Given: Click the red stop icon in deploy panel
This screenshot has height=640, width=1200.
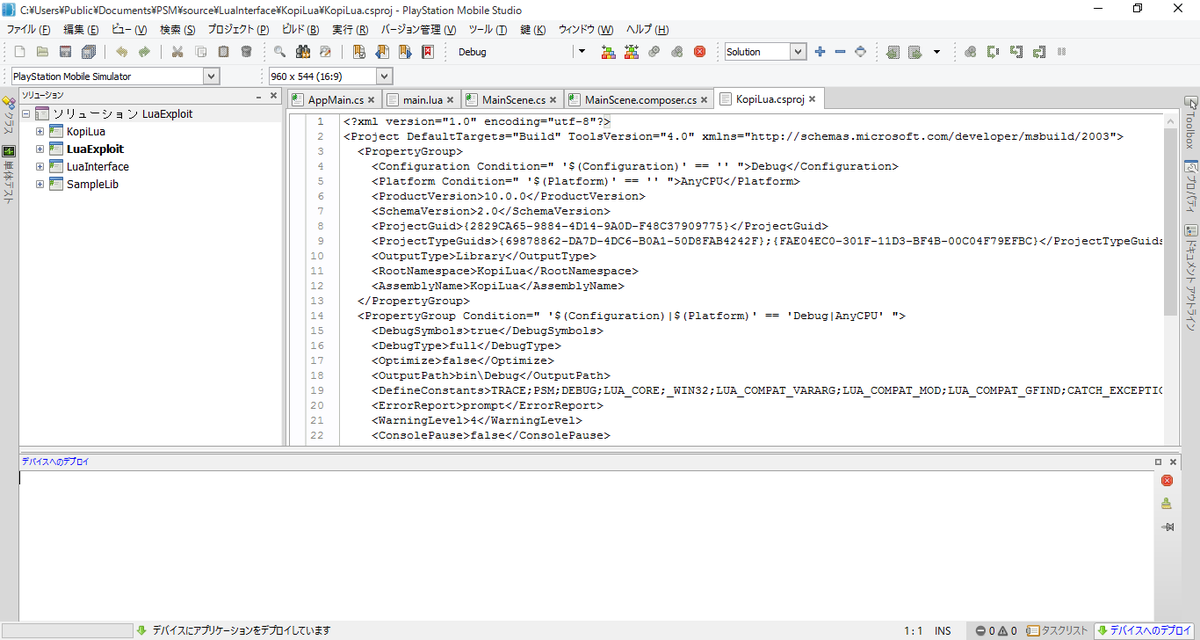Looking at the screenshot, I should 1166,481.
